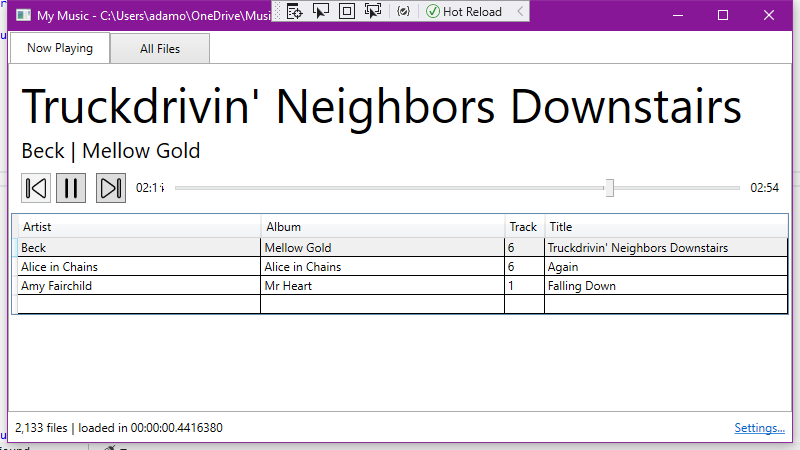Image resolution: width=800 pixels, height=450 pixels.
Task: Click the binding diagnostics icon
Action: click(x=403, y=11)
